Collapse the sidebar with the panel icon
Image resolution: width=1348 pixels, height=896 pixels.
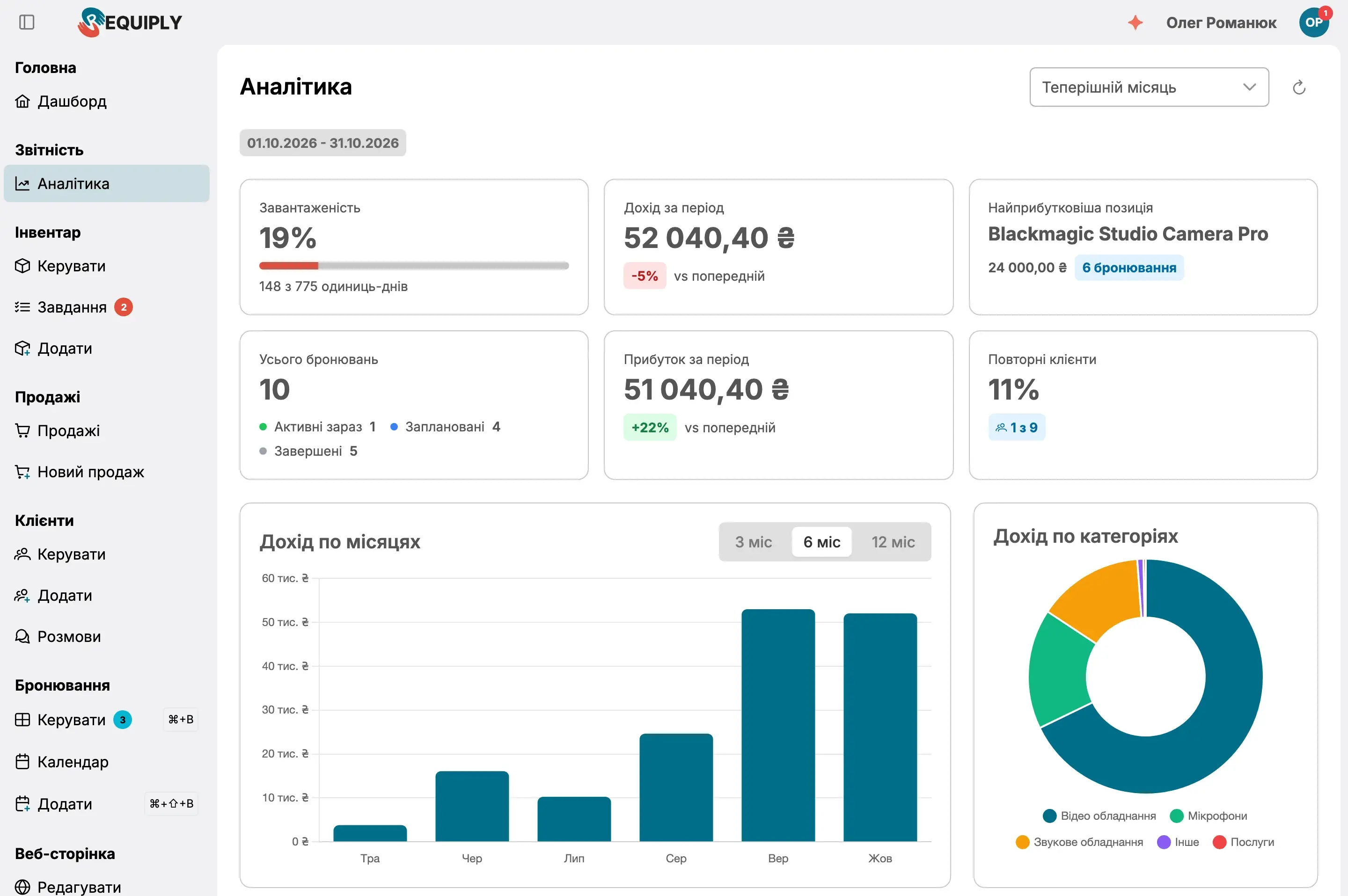click(27, 22)
